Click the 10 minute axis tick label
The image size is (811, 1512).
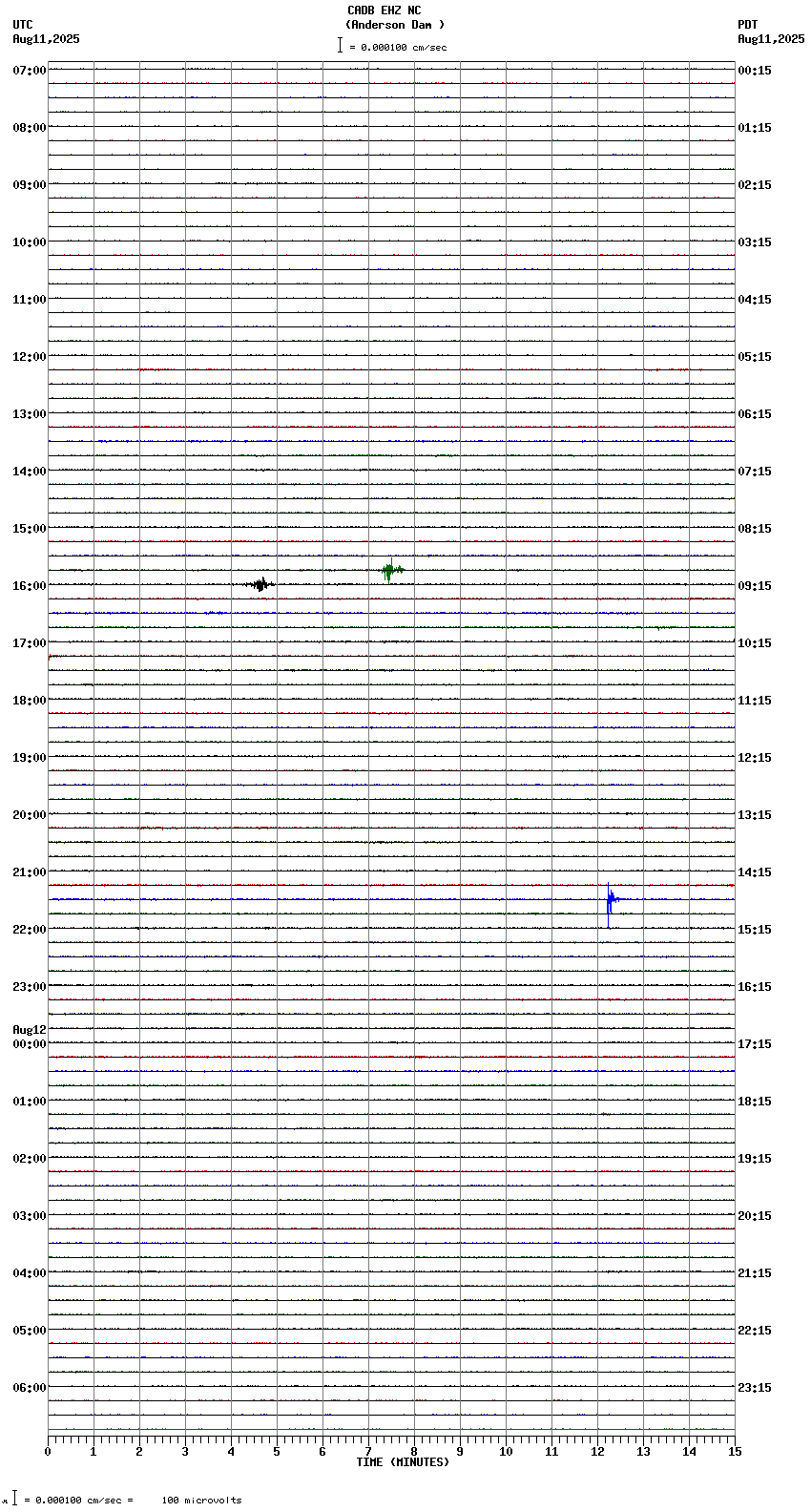pos(506,1452)
